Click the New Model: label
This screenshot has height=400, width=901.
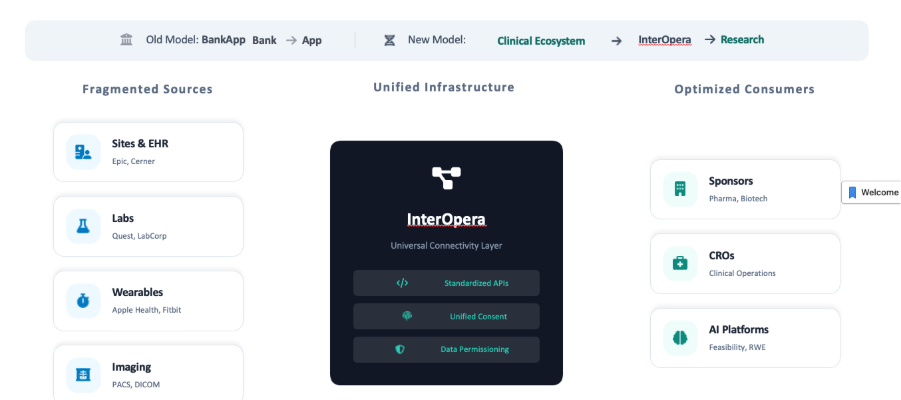coord(437,40)
